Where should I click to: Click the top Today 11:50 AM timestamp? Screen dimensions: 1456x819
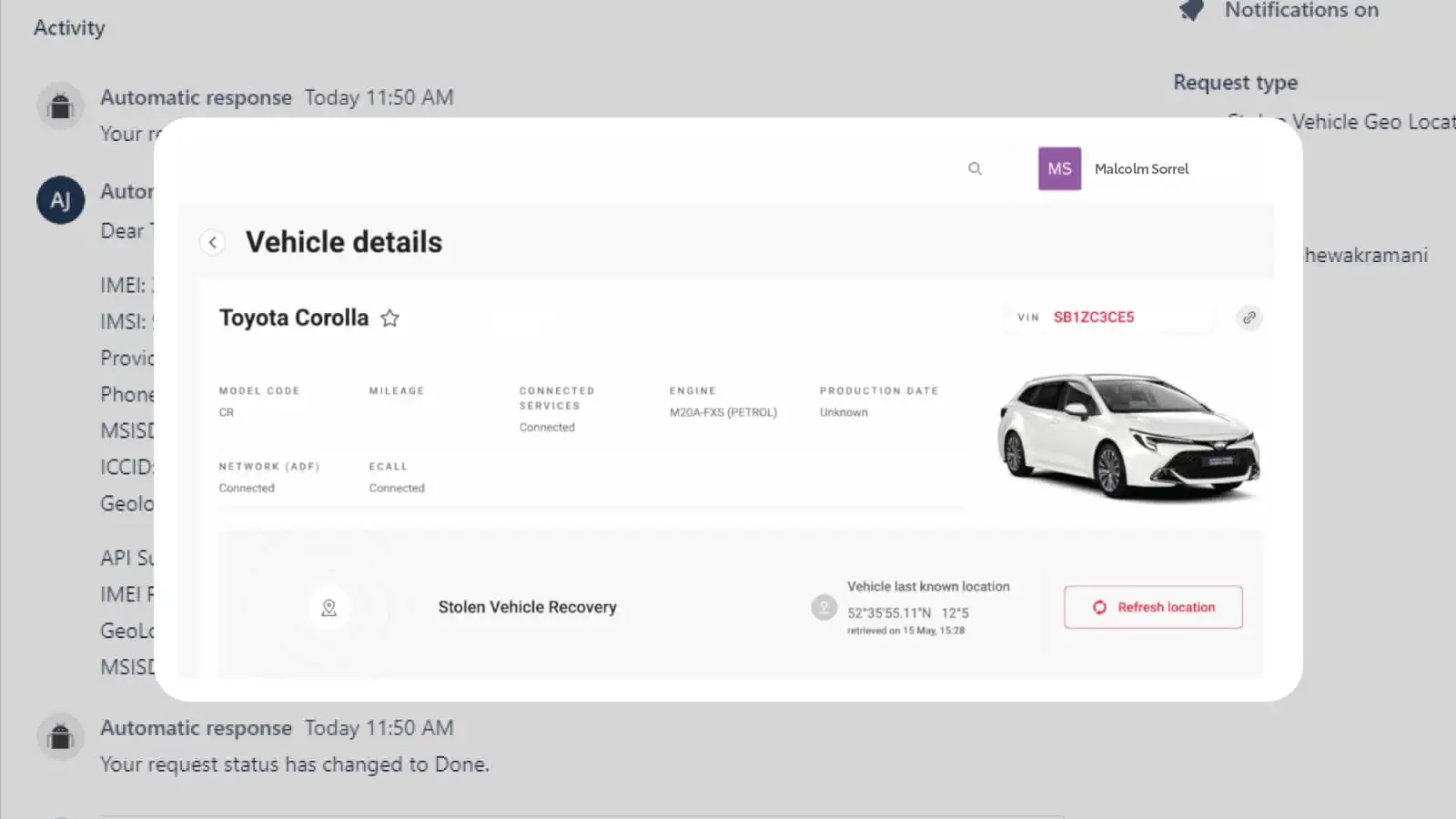click(379, 97)
